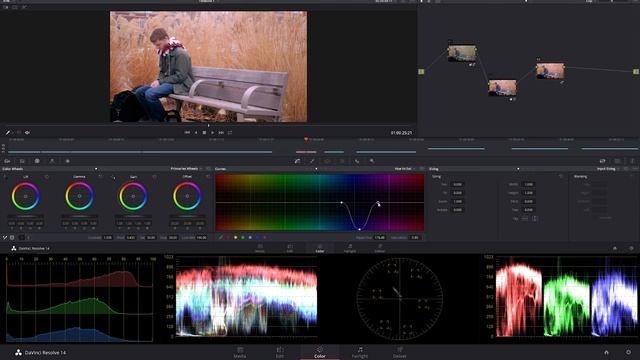
Task: Select blue hue preset dot
Action: point(258,237)
